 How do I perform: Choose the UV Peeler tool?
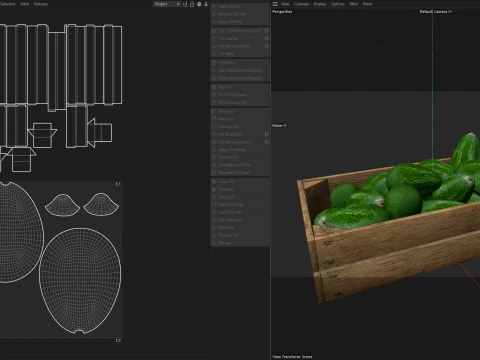(240, 63)
